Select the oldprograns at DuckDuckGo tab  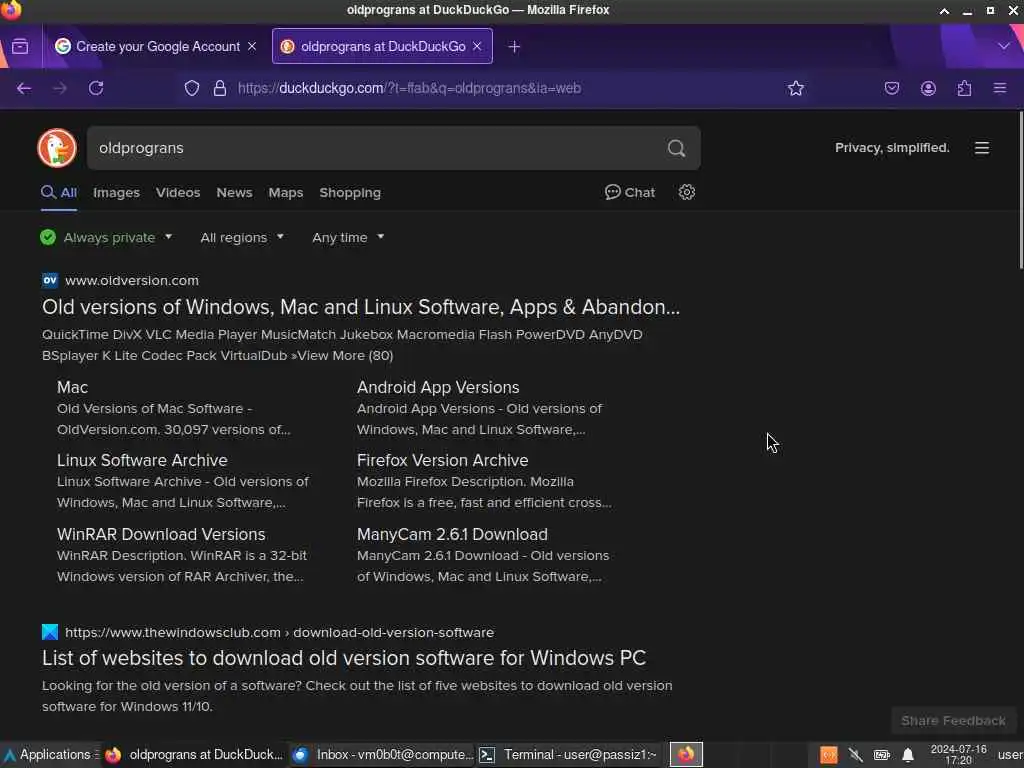(382, 46)
